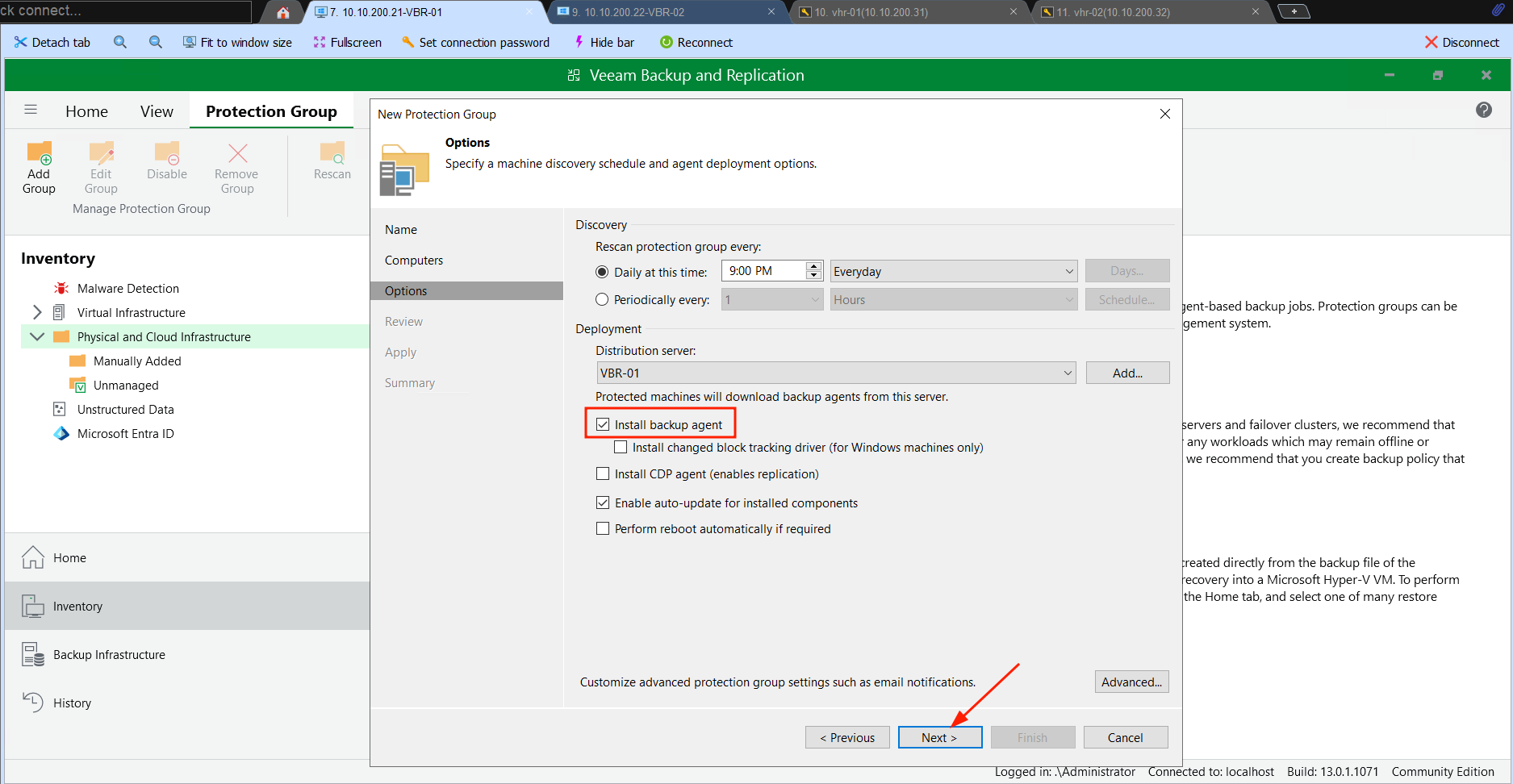
Task: Click the Manually Added folder icon
Action: [x=77, y=361]
